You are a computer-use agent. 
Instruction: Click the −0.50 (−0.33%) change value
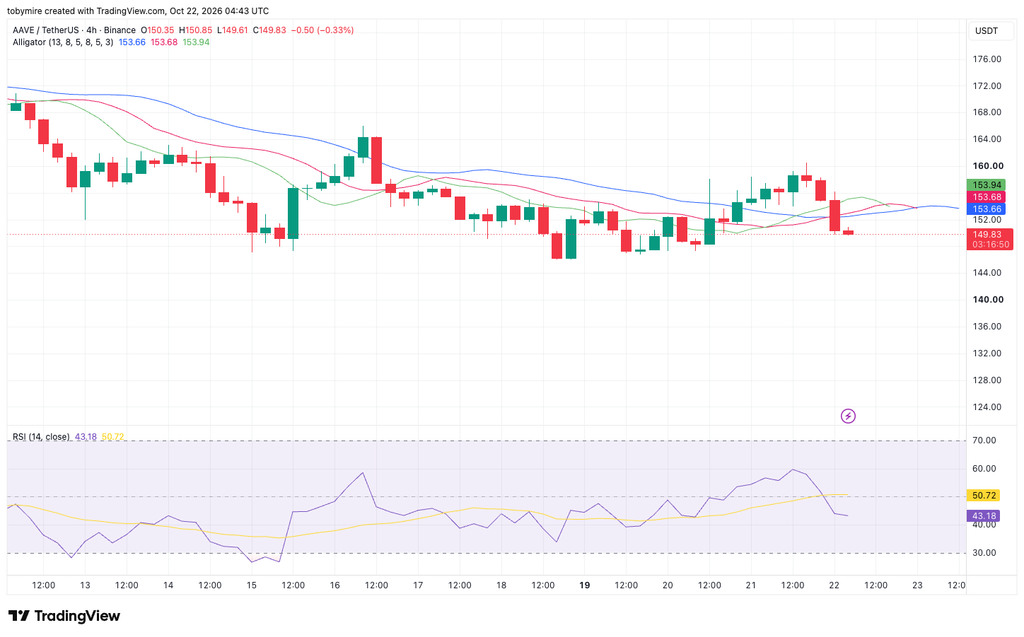coord(322,30)
